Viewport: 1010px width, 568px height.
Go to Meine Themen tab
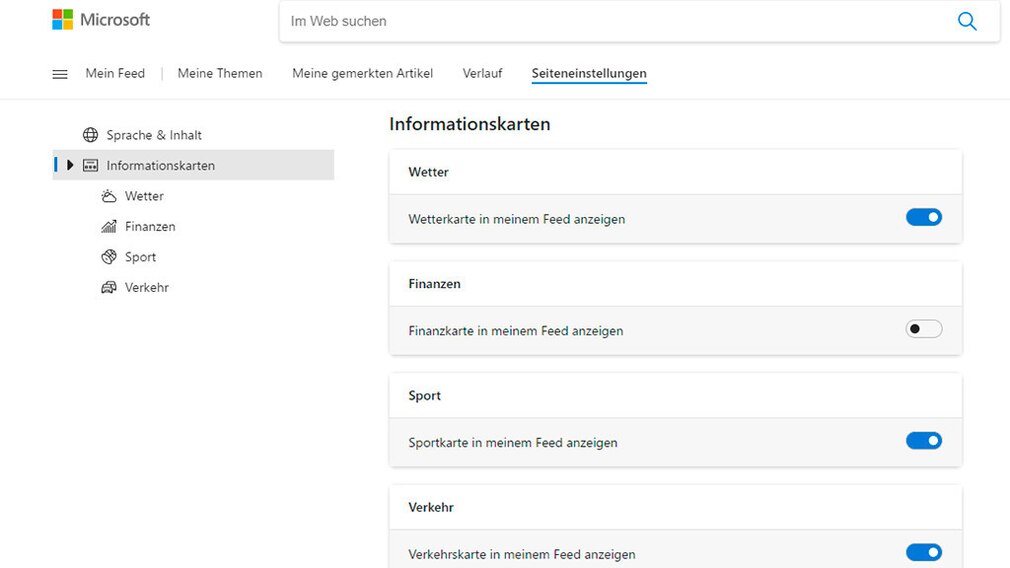(220, 73)
